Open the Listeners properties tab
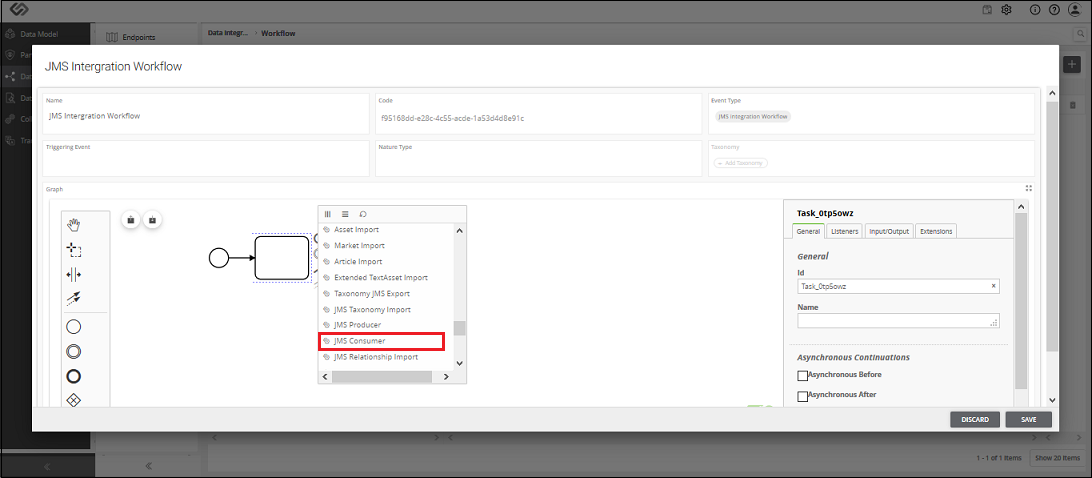Viewport: 1092px width, 478px height. [845, 231]
